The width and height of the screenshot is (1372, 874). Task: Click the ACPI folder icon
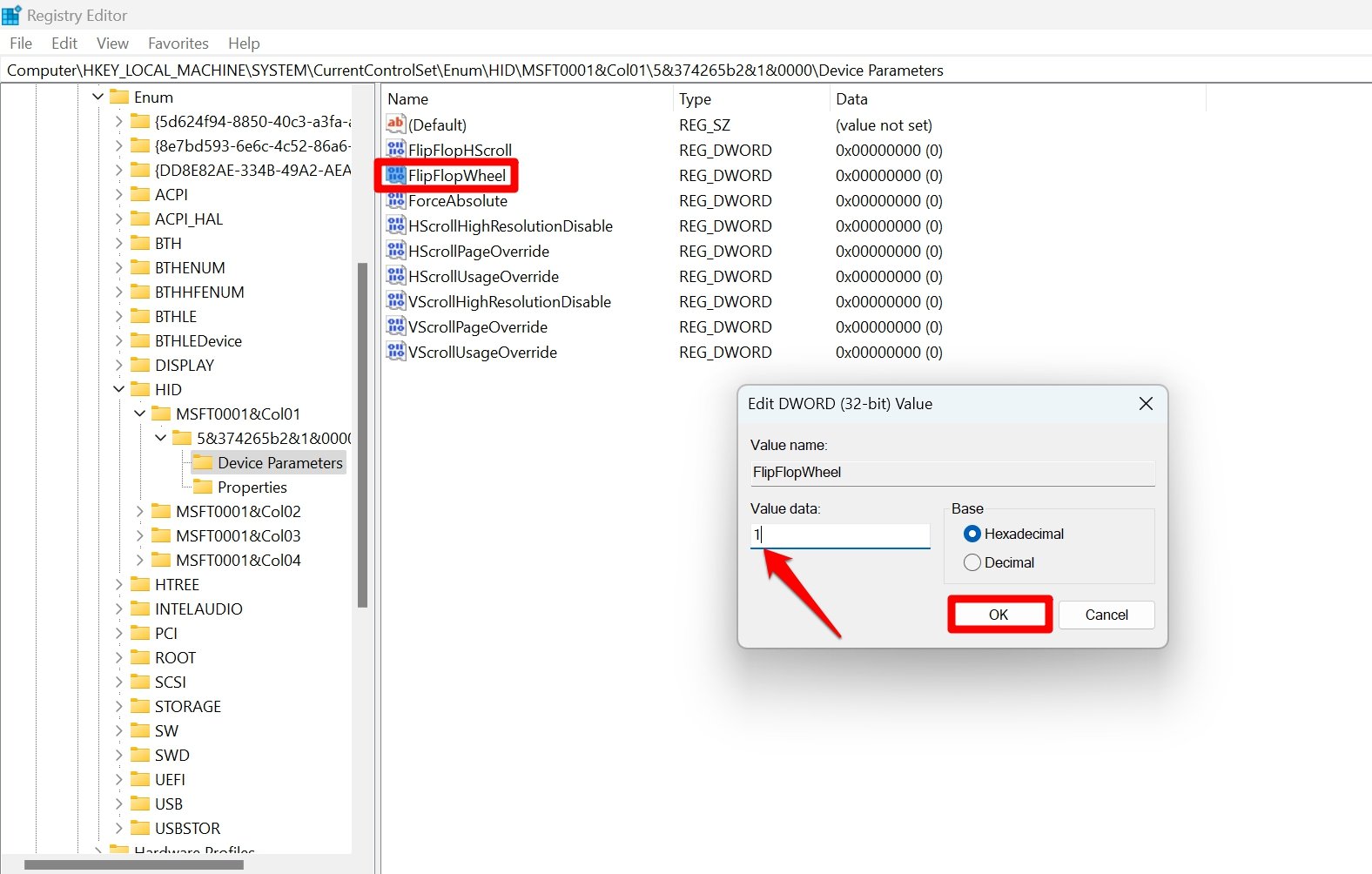[x=140, y=194]
